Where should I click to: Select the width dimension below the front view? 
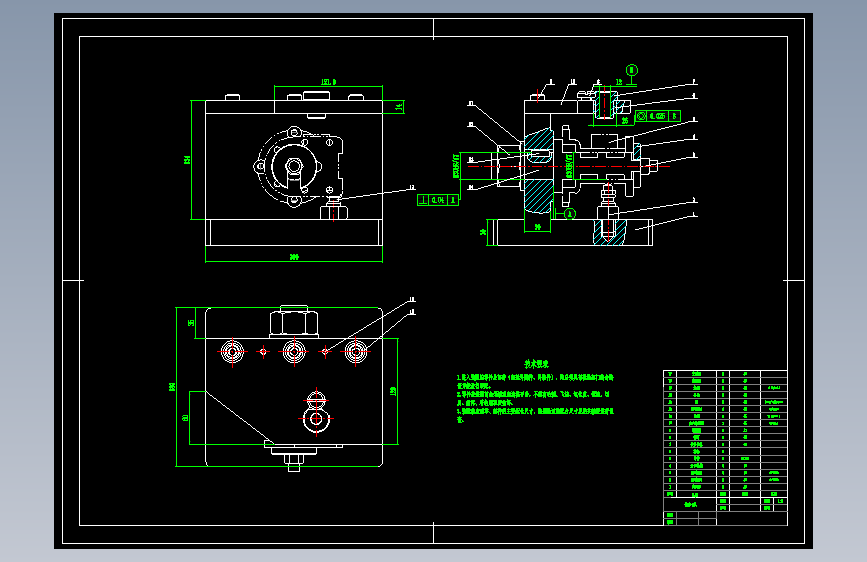[294, 257]
